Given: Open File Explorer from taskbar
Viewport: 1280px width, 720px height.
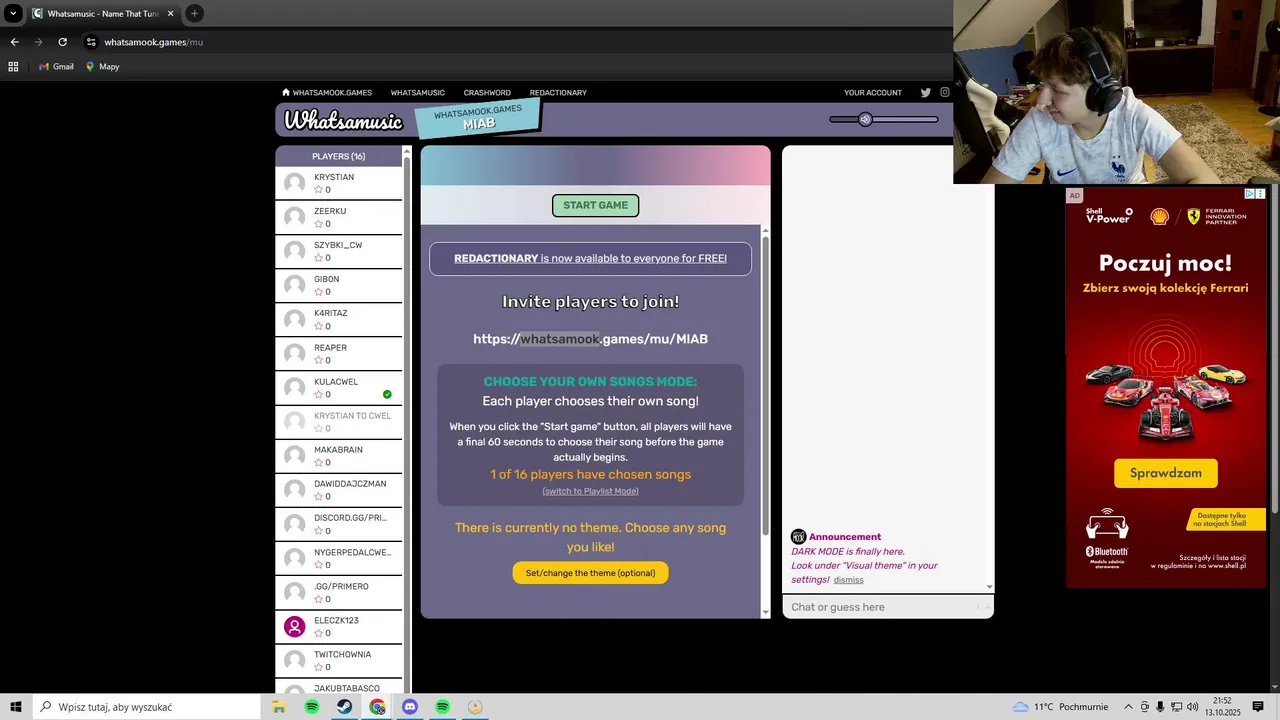Looking at the screenshot, I should [279, 707].
